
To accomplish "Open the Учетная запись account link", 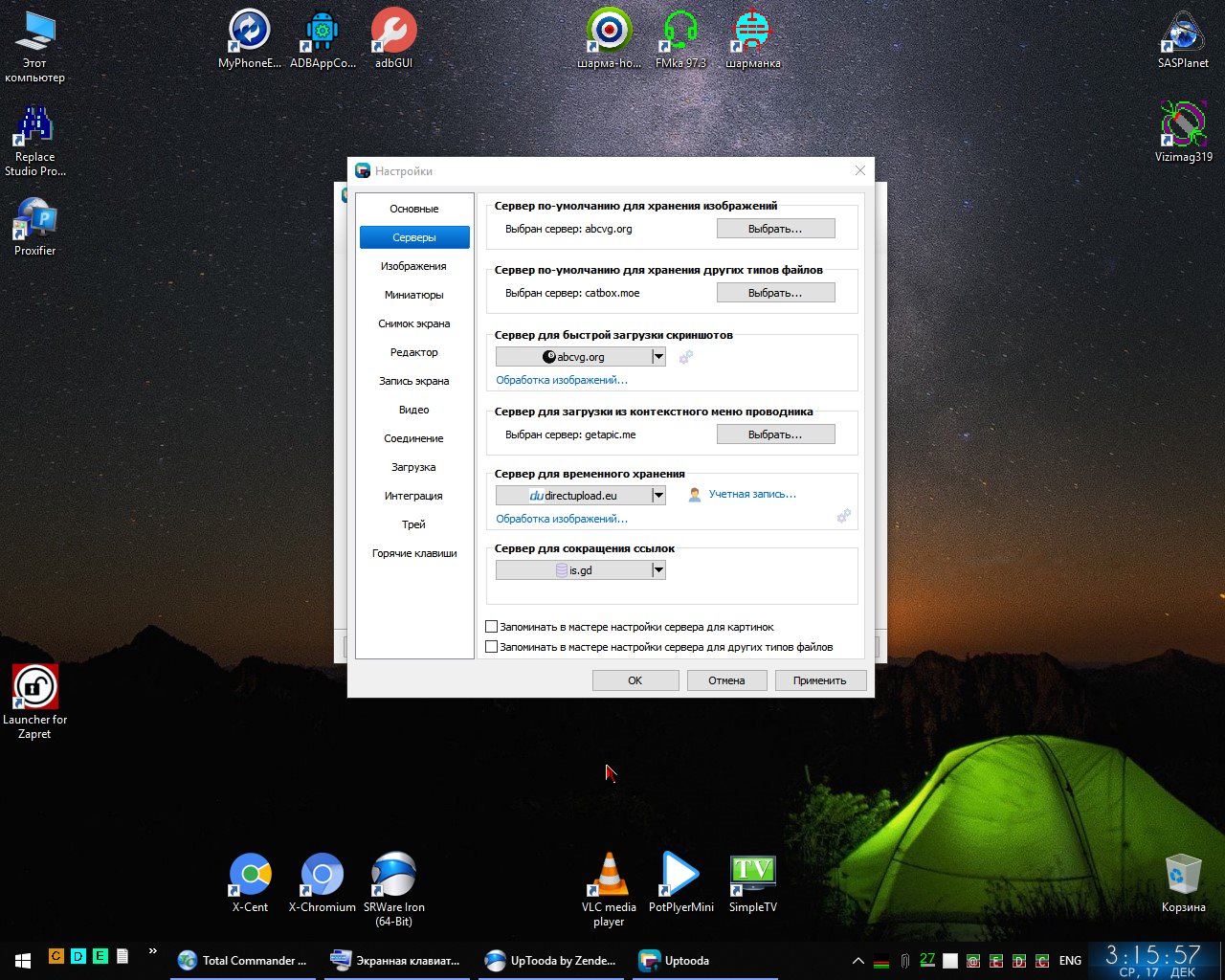I will [751, 495].
